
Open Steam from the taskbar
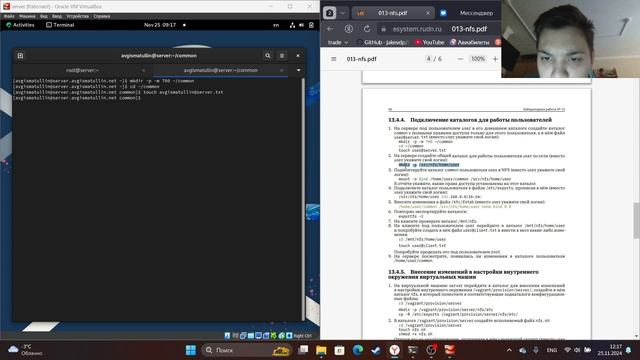[376, 350]
